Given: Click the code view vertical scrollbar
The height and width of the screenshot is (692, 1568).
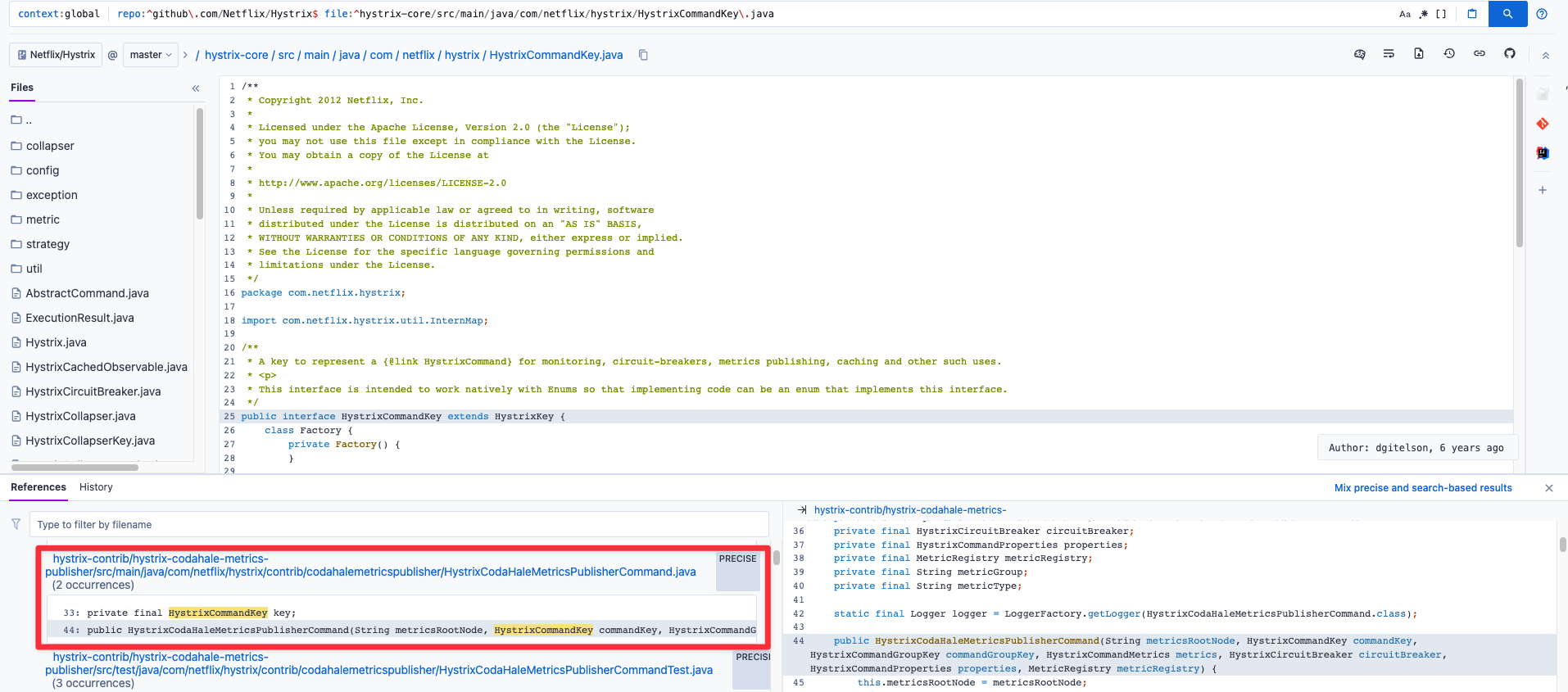Looking at the screenshot, I should click(1520, 163).
